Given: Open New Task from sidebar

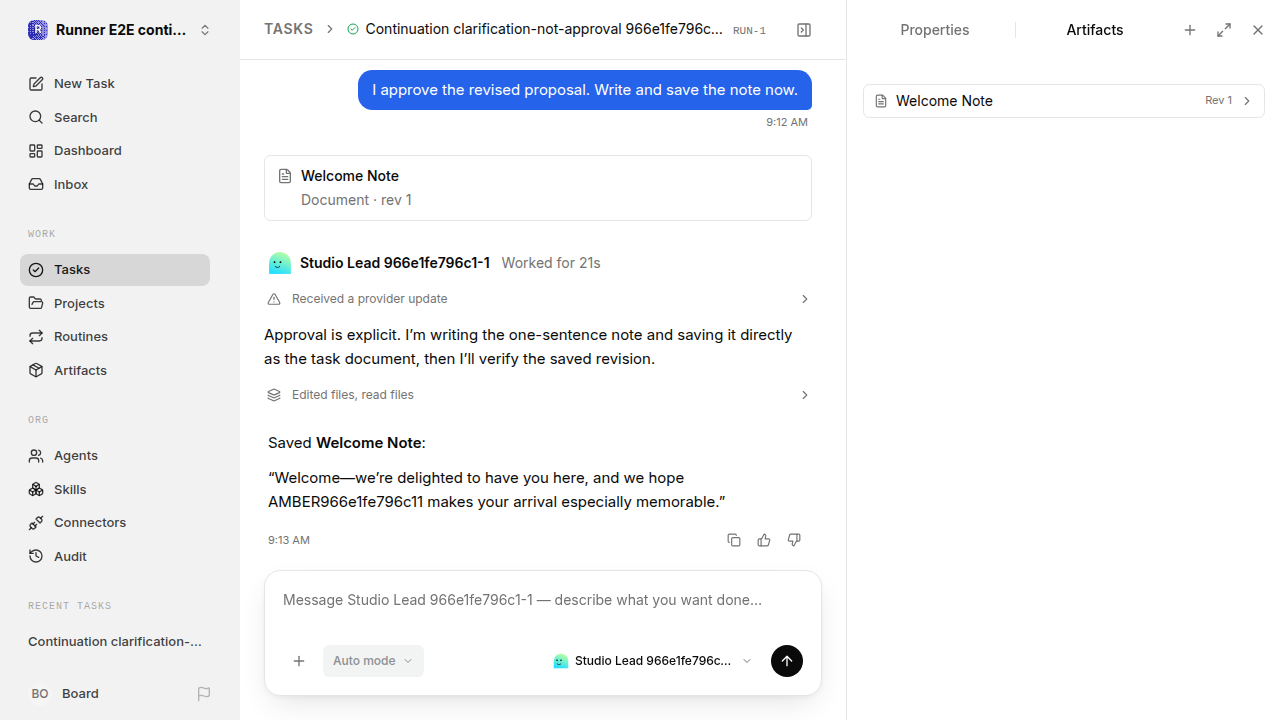Looking at the screenshot, I should [115, 83].
